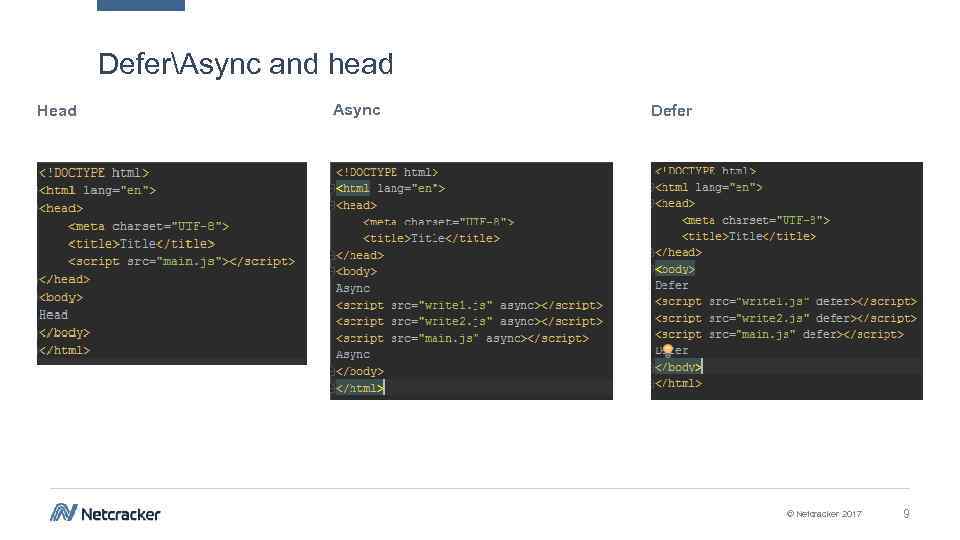Click the highlighted <html tag in Async code
The image size is (960, 540).
pyautogui.click(x=353, y=189)
